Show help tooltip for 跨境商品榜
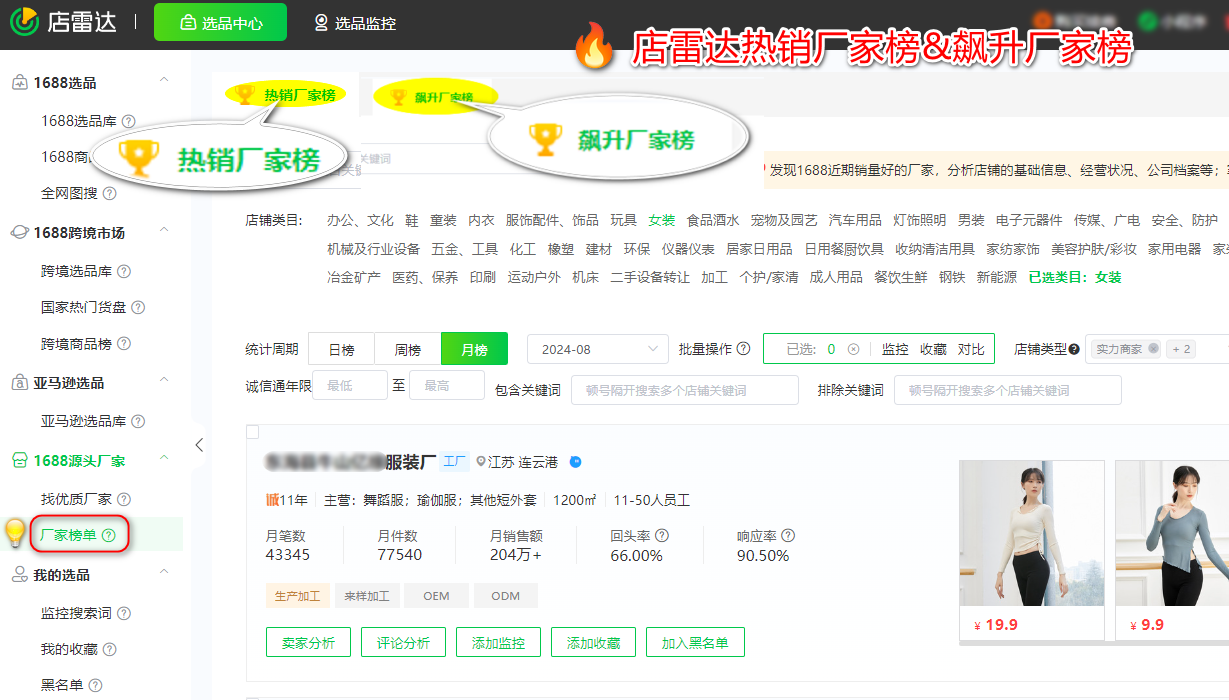The width and height of the screenshot is (1229, 700). [x=124, y=343]
